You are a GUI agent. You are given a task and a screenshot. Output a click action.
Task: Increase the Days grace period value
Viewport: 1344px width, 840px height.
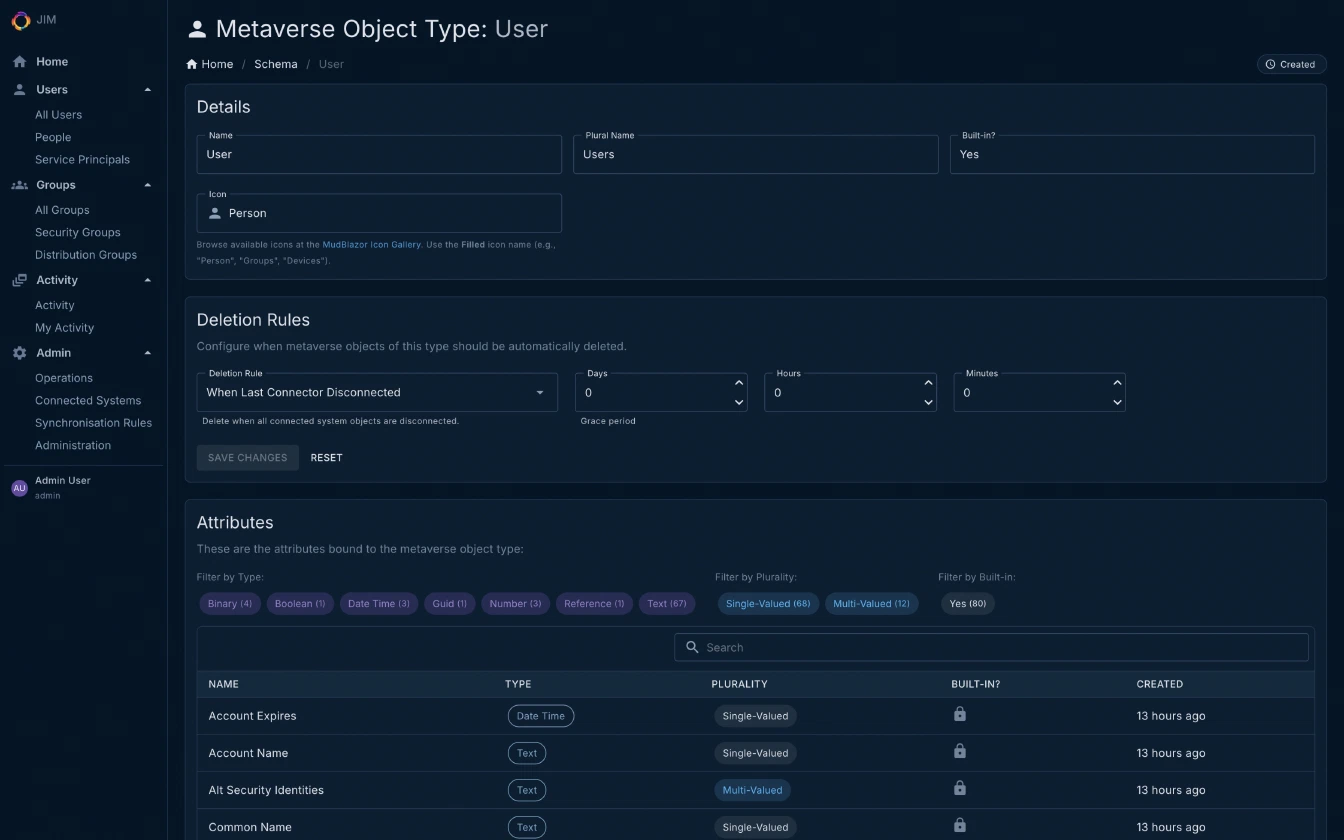tap(738, 383)
